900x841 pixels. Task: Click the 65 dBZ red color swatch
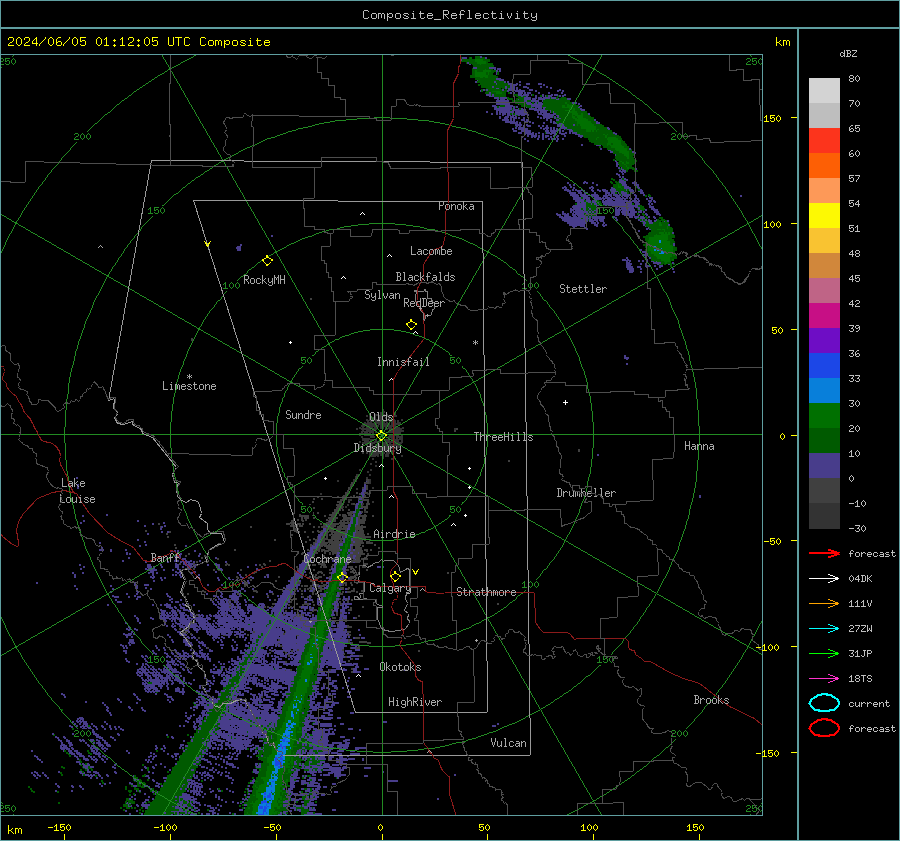[824, 141]
